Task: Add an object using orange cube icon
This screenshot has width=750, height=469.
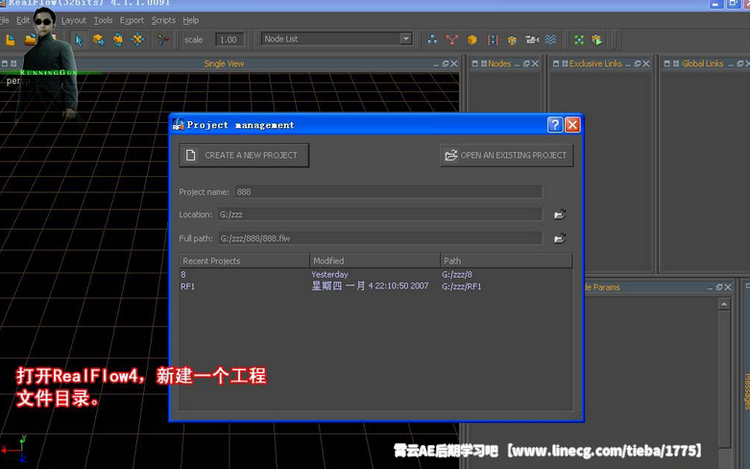Action: click(472, 40)
